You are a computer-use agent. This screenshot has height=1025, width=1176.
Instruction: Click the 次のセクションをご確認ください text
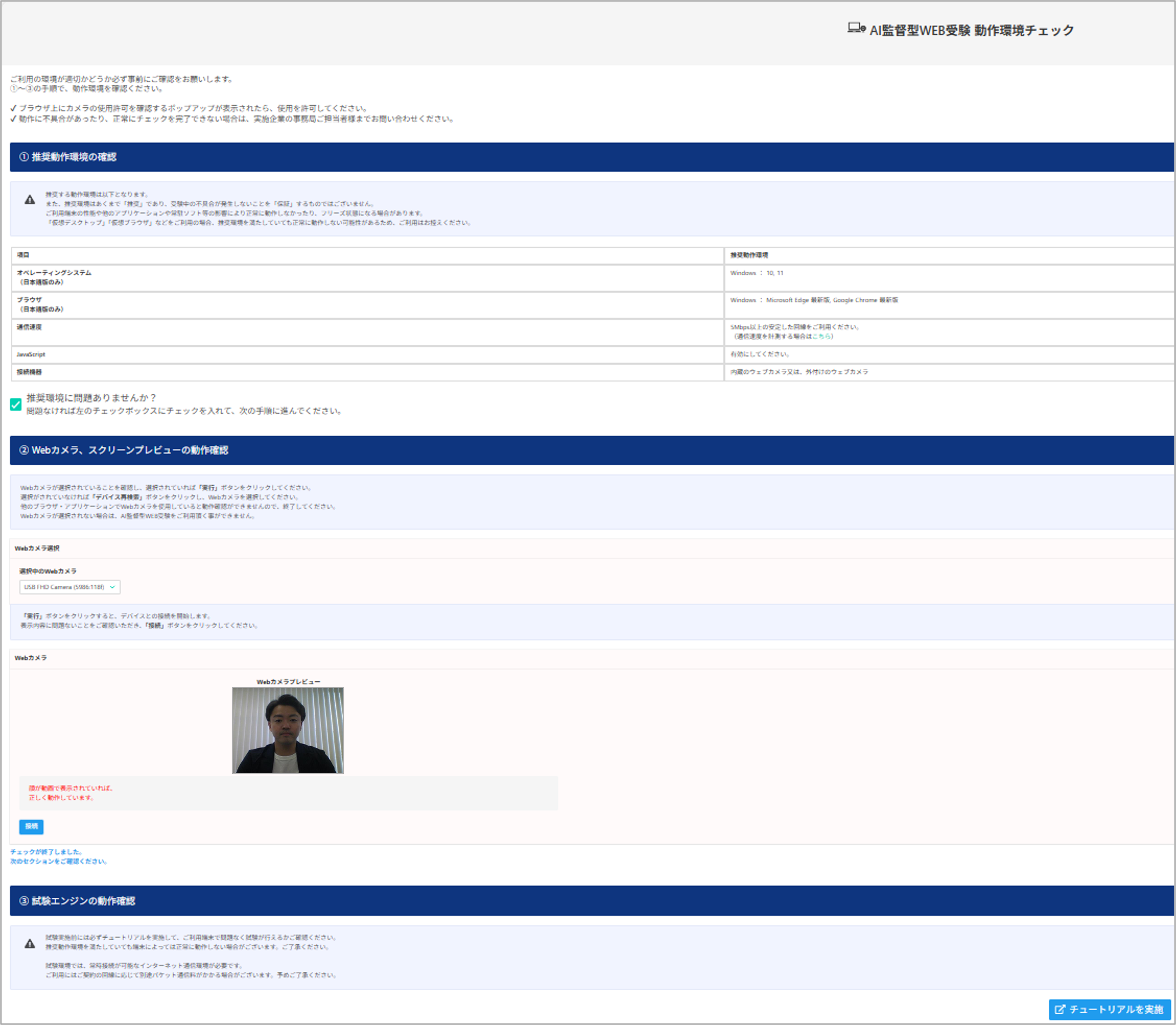click(59, 862)
